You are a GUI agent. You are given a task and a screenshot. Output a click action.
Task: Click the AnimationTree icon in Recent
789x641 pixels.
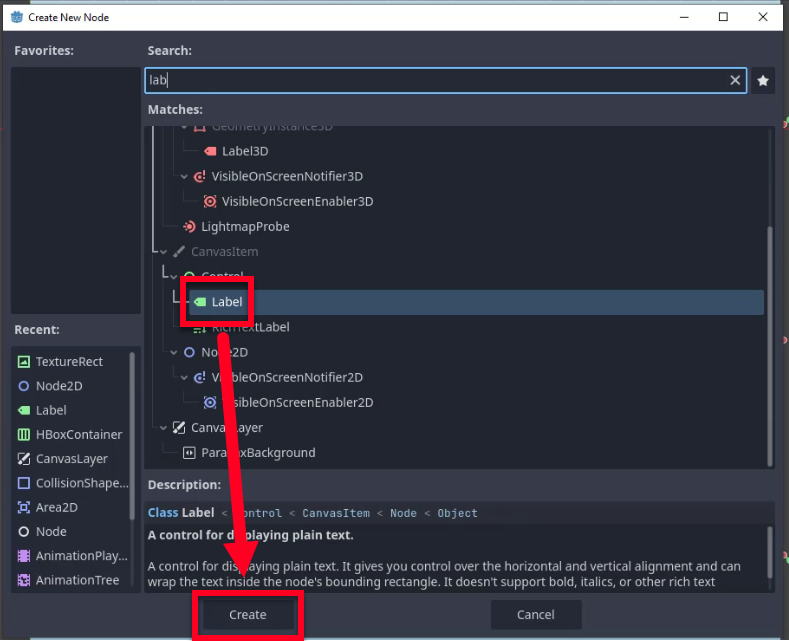(x=24, y=580)
